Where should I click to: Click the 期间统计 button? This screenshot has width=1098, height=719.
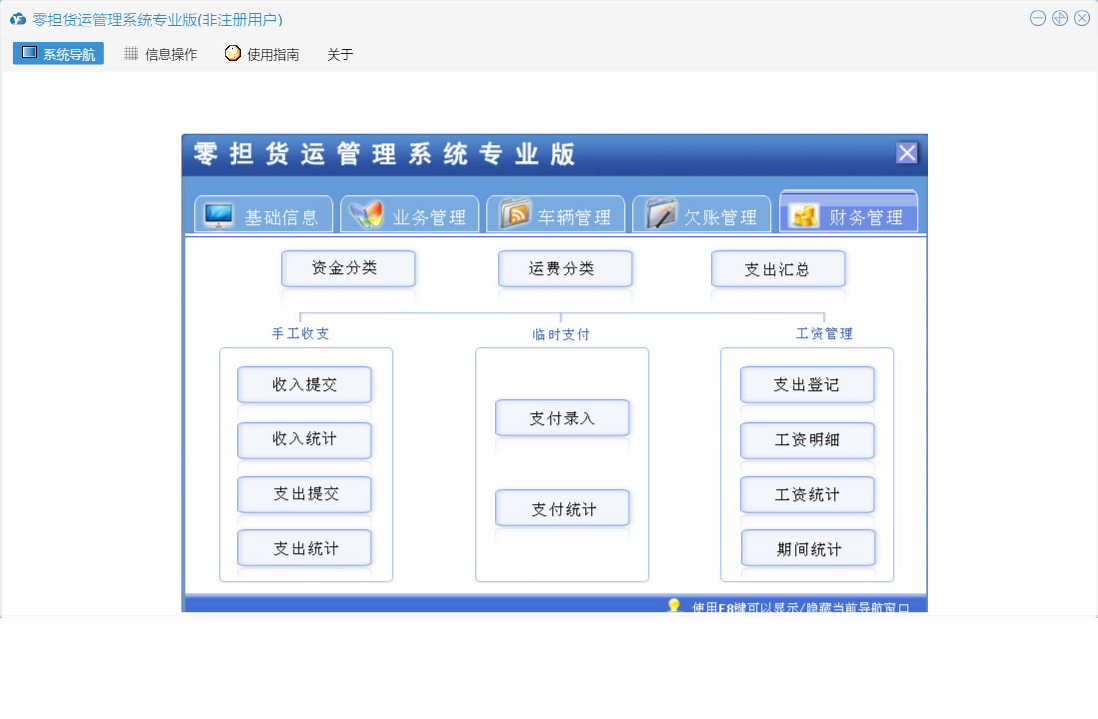pyautogui.click(x=808, y=547)
